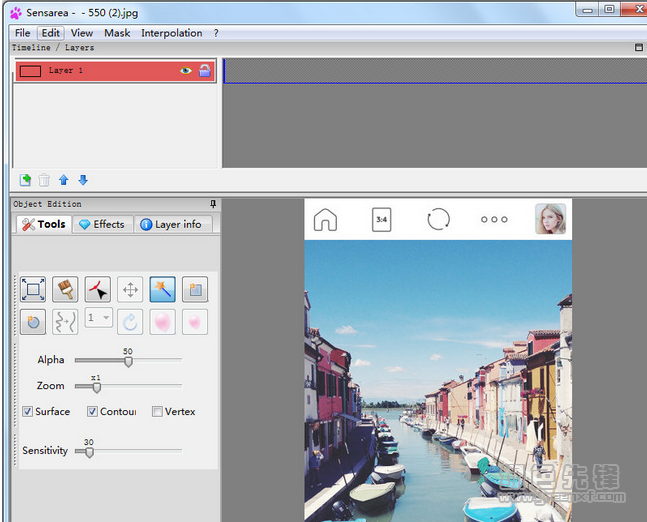Click the Alpha slider handle
The width and height of the screenshot is (647, 522).
128,361
